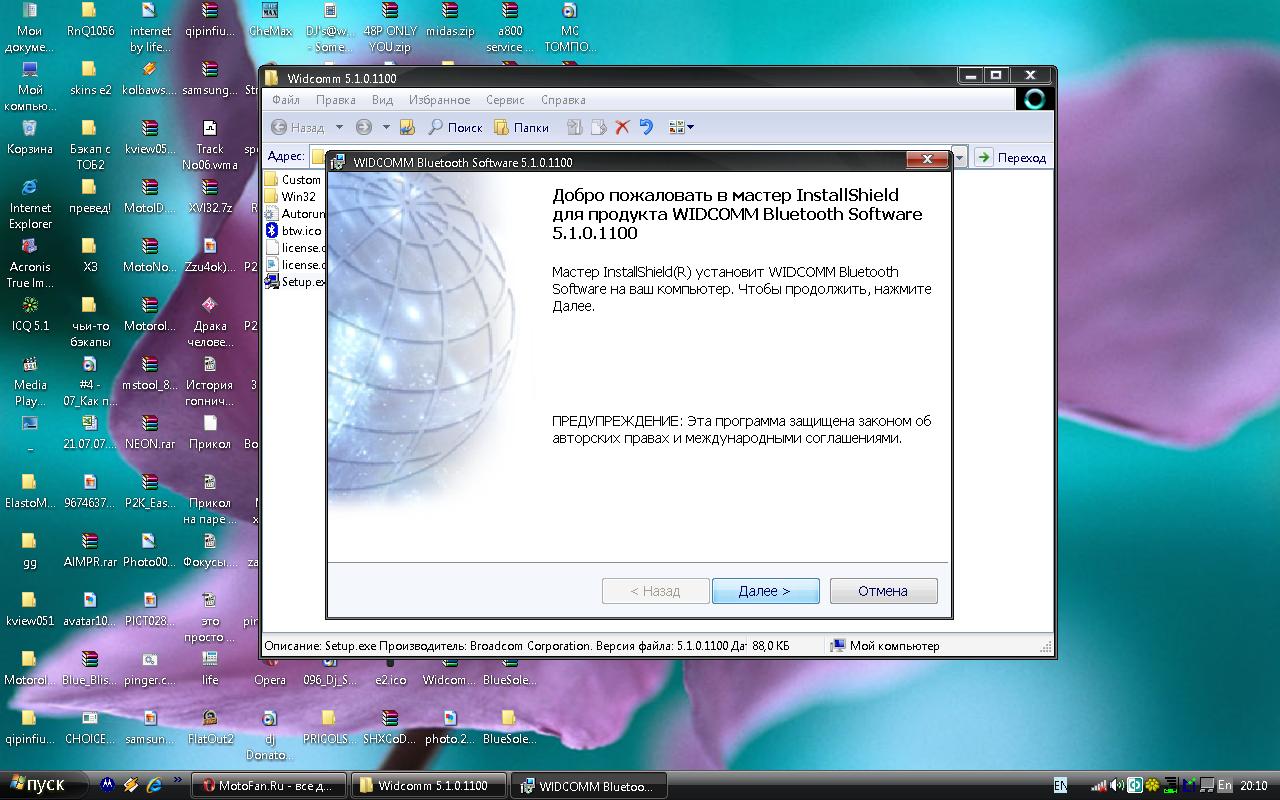This screenshot has height=800, width=1280.
Task: Expand the back history dropdown arrow
Action: [339, 127]
